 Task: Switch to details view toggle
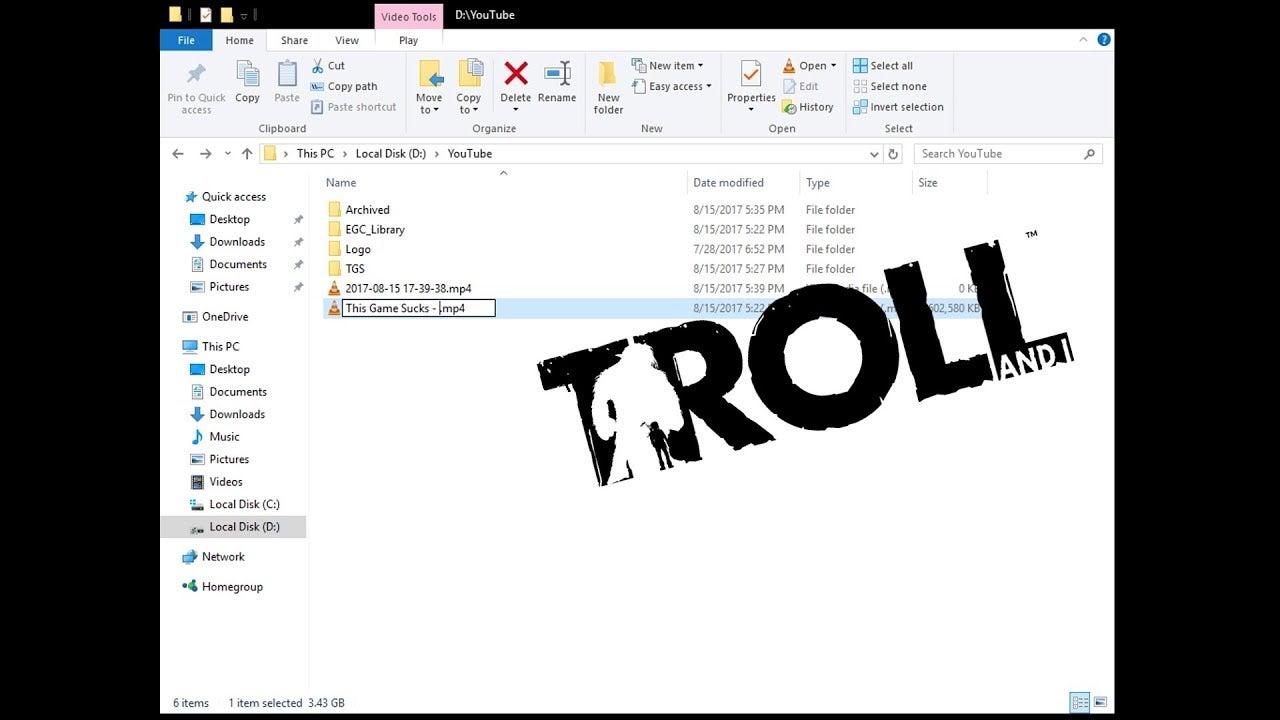(x=1079, y=702)
